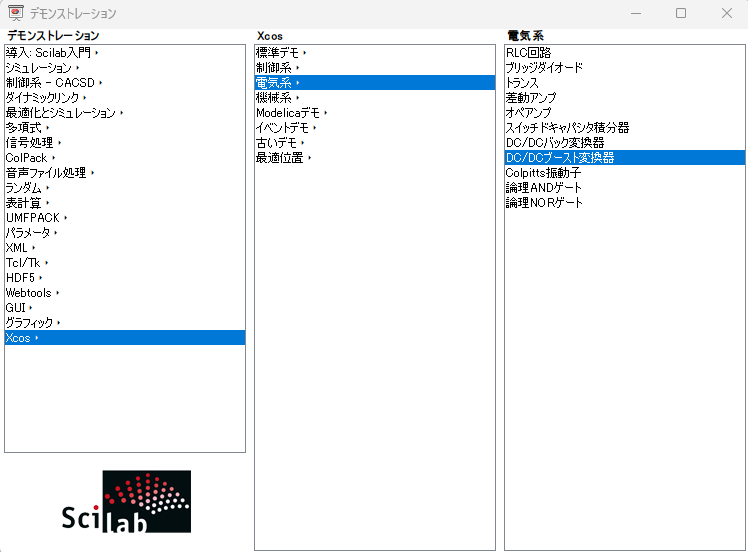Select the ランダム entry
The width and height of the screenshot is (748, 552).
(125, 187)
